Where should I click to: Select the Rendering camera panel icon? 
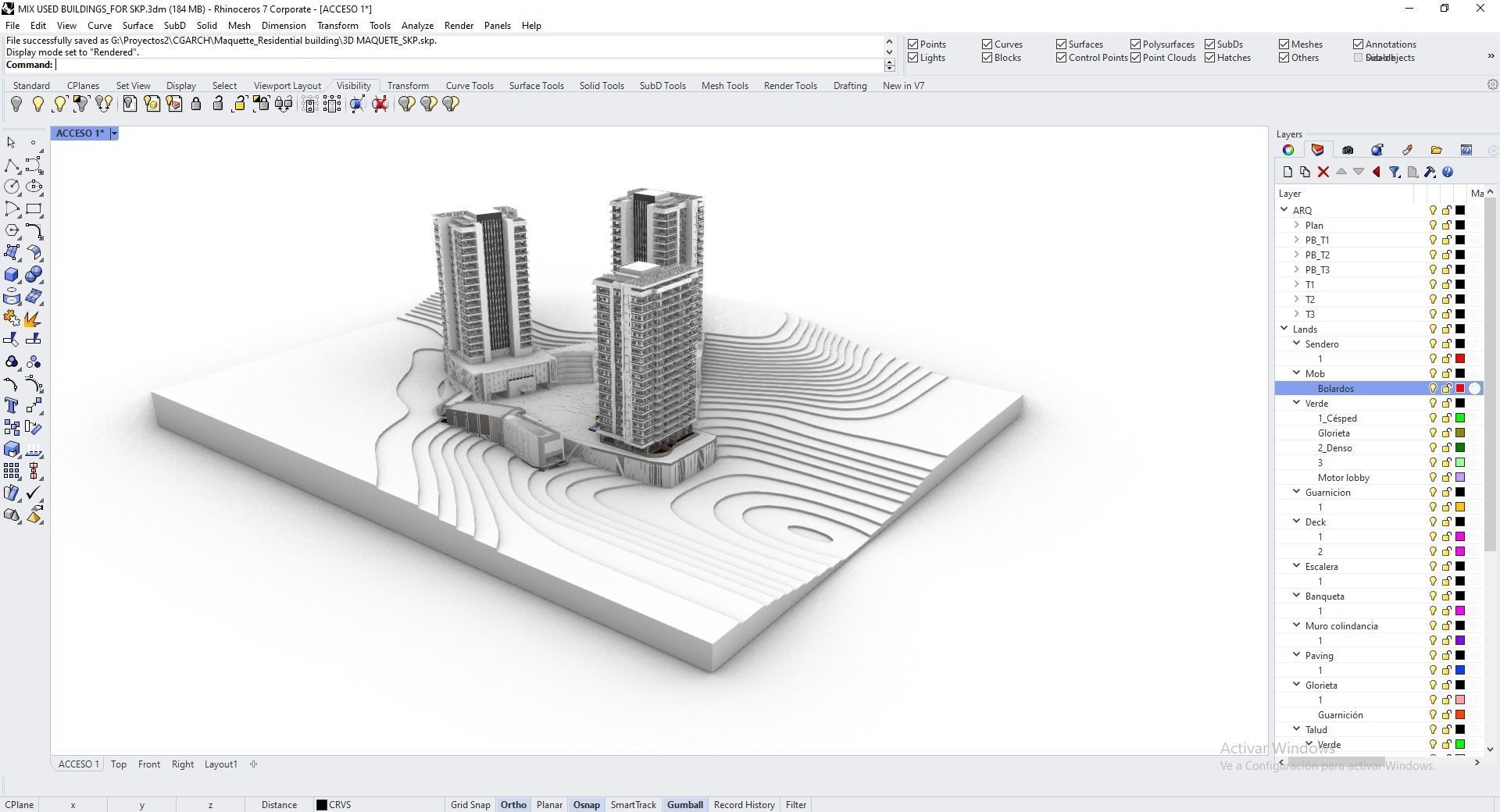1348,150
